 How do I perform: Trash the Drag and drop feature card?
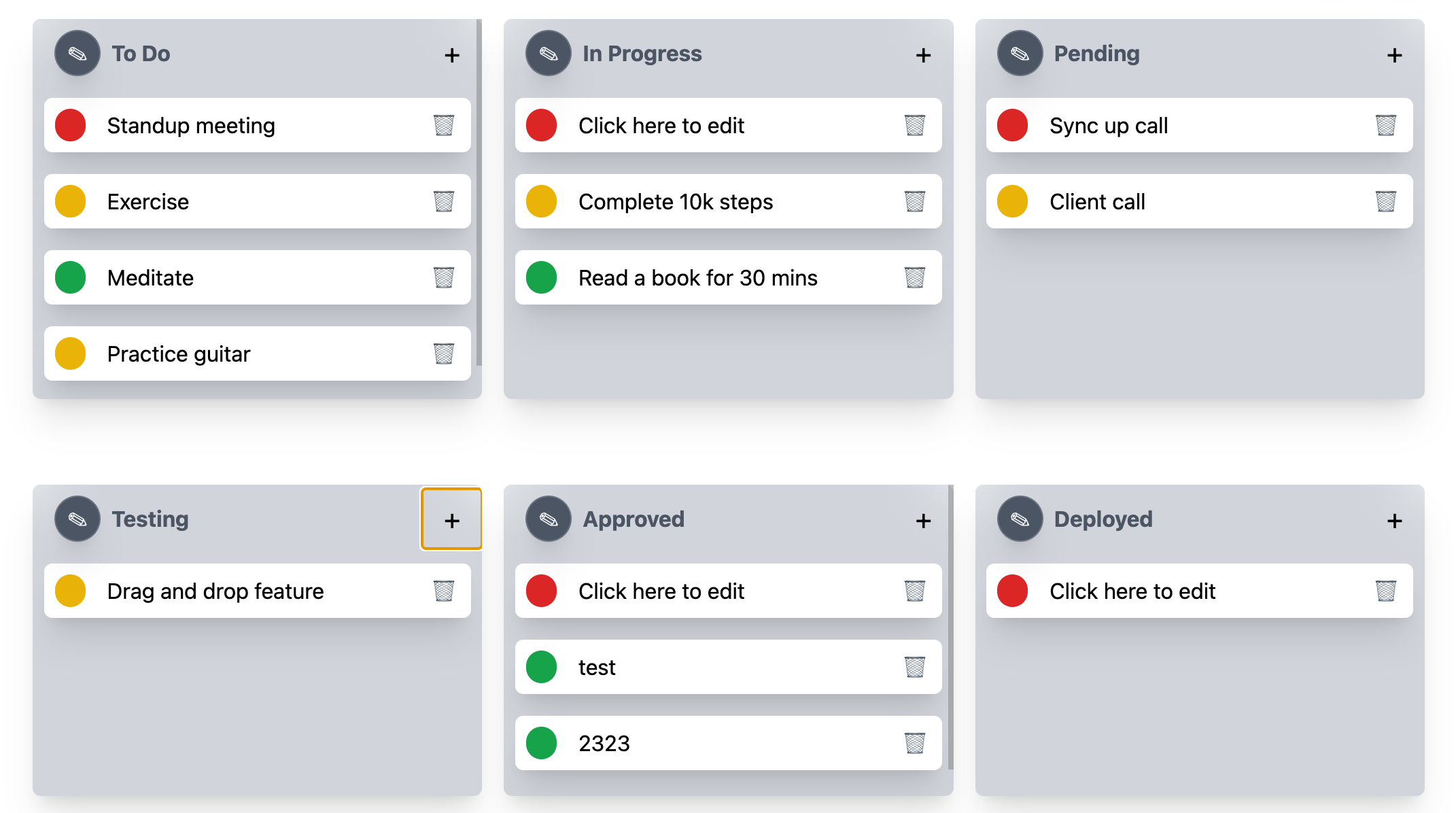click(x=443, y=591)
